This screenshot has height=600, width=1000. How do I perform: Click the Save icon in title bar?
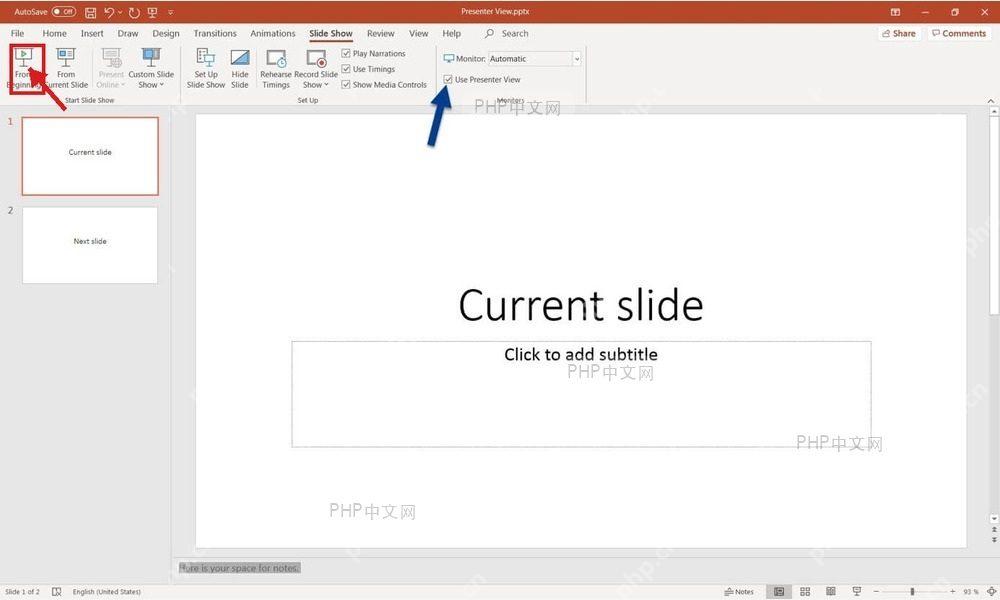tap(91, 12)
